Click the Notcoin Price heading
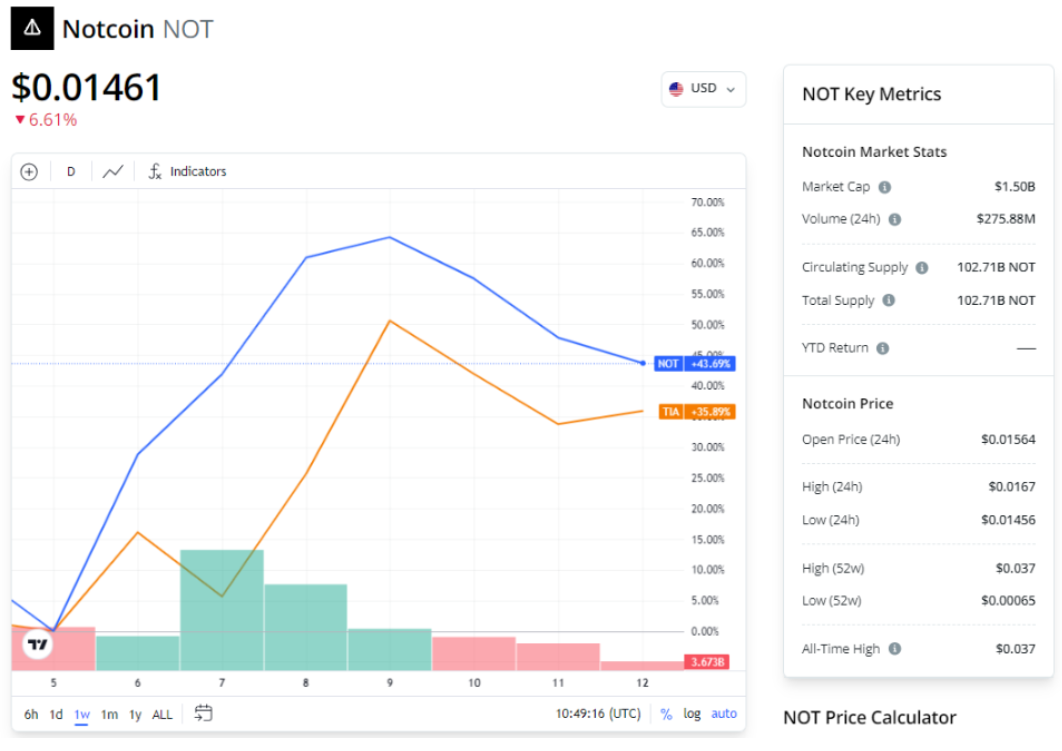This screenshot has width=1062, height=751. [x=847, y=404]
